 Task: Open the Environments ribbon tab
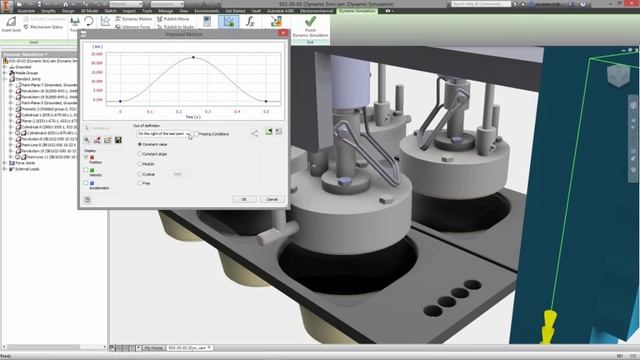(207, 11)
